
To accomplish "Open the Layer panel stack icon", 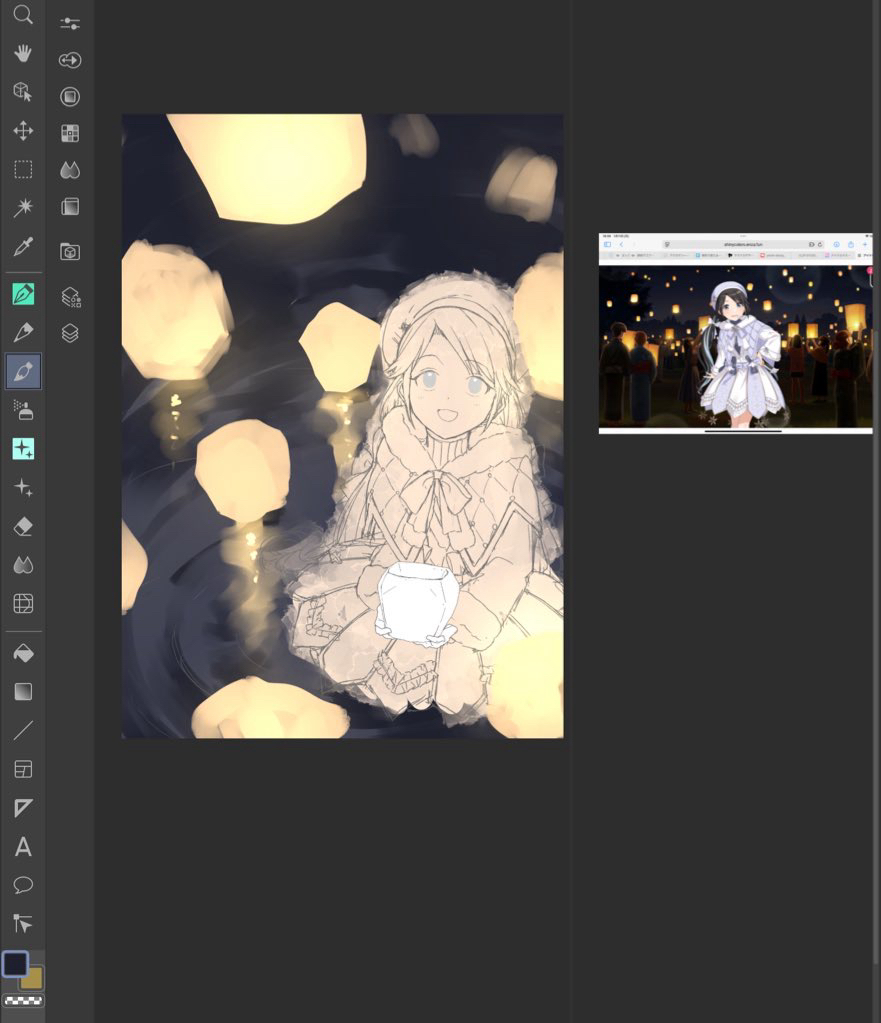I will 70,333.
